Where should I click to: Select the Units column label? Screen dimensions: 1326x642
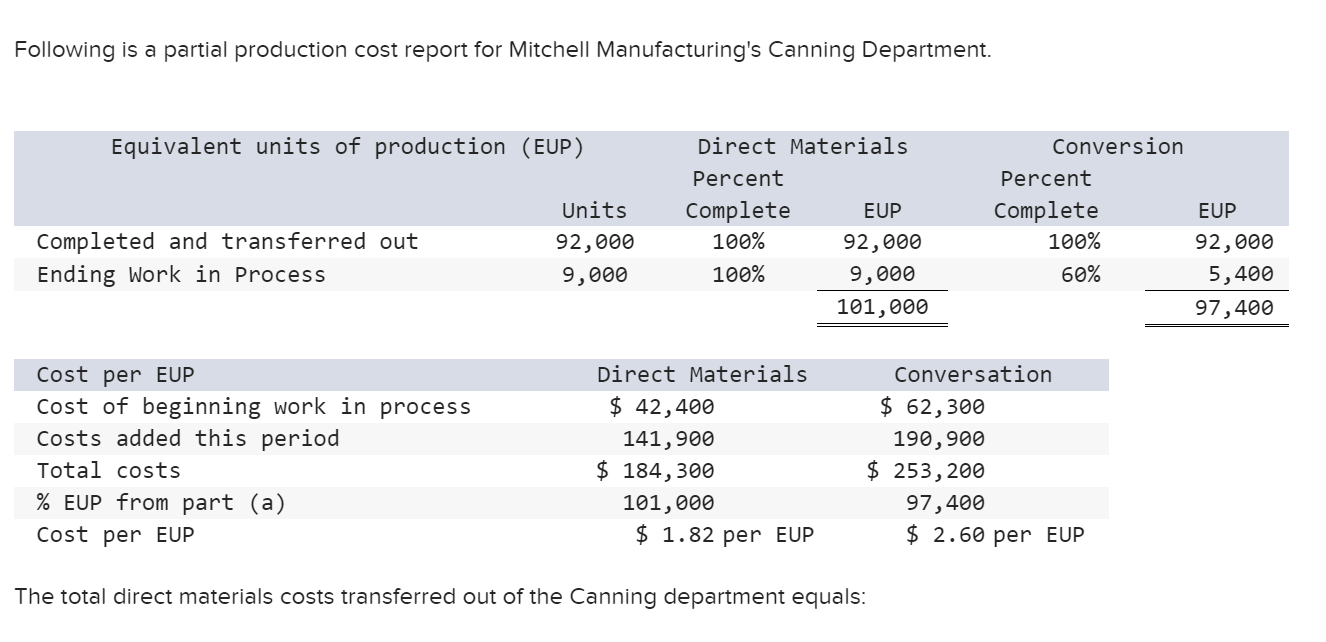(593, 210)
